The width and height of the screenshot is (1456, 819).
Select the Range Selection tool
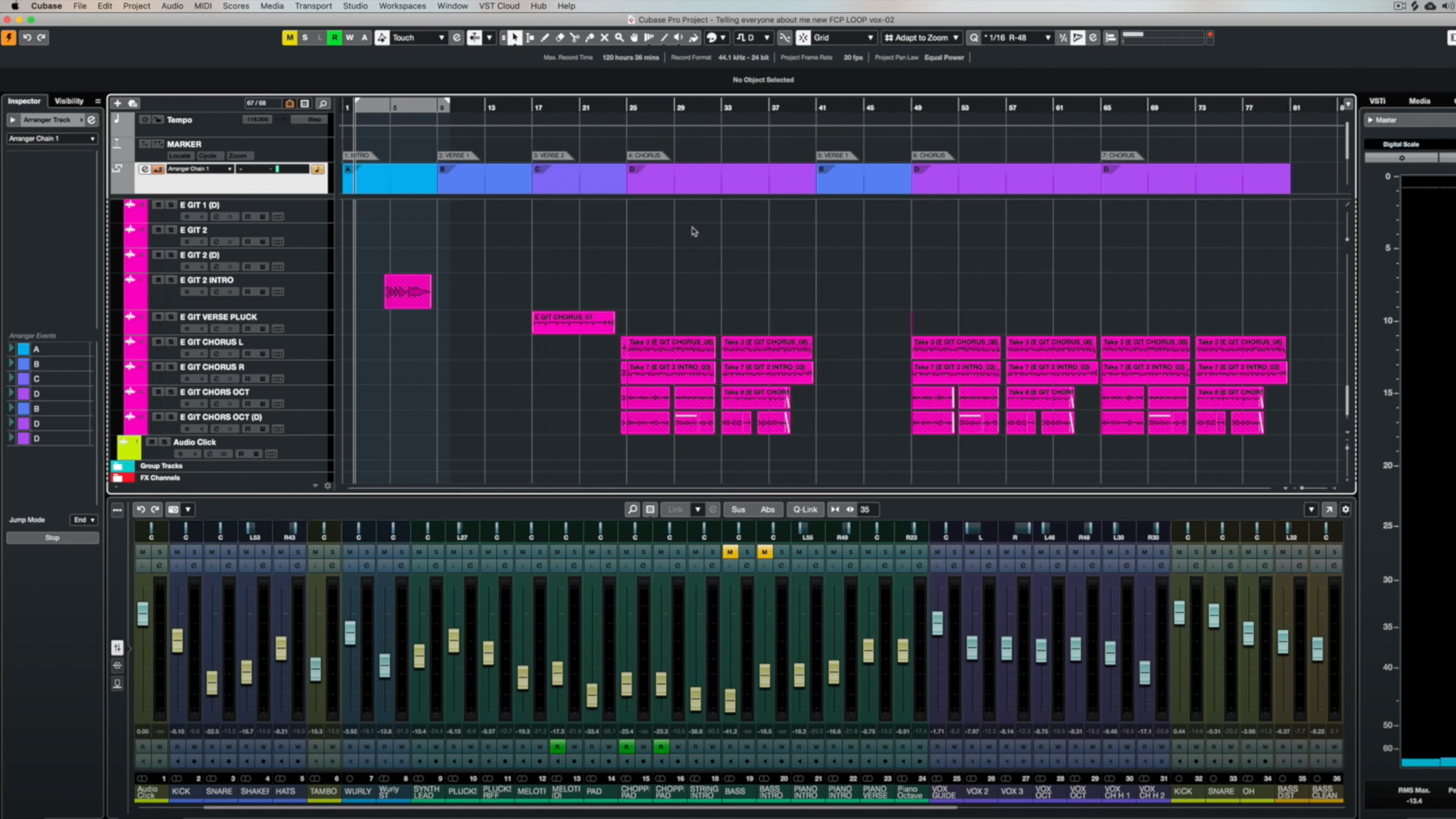[x=530, y=38]
